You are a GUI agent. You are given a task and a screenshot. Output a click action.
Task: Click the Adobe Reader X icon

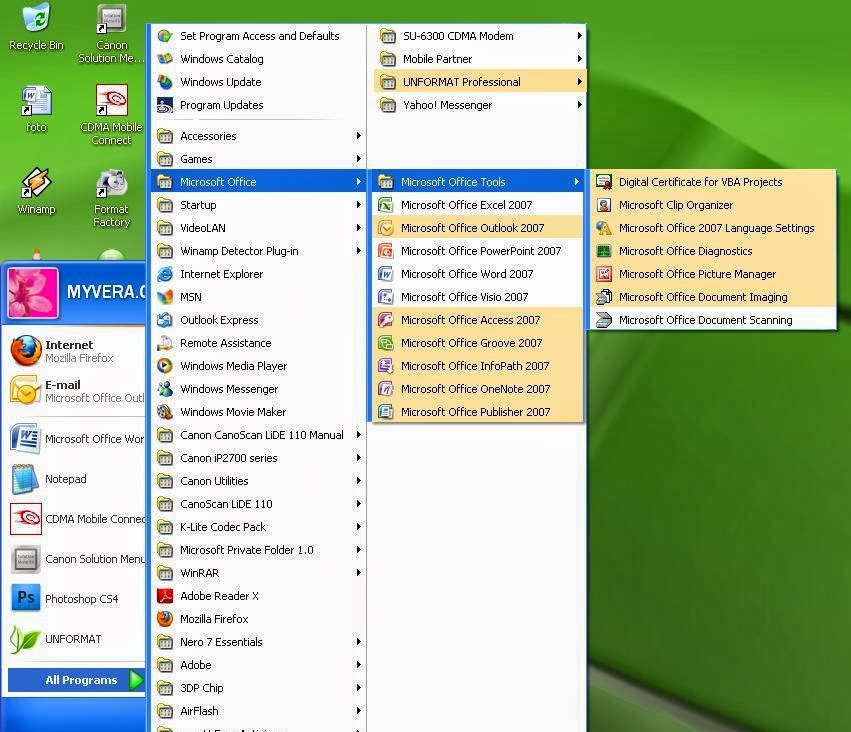(x=165, y=596)
